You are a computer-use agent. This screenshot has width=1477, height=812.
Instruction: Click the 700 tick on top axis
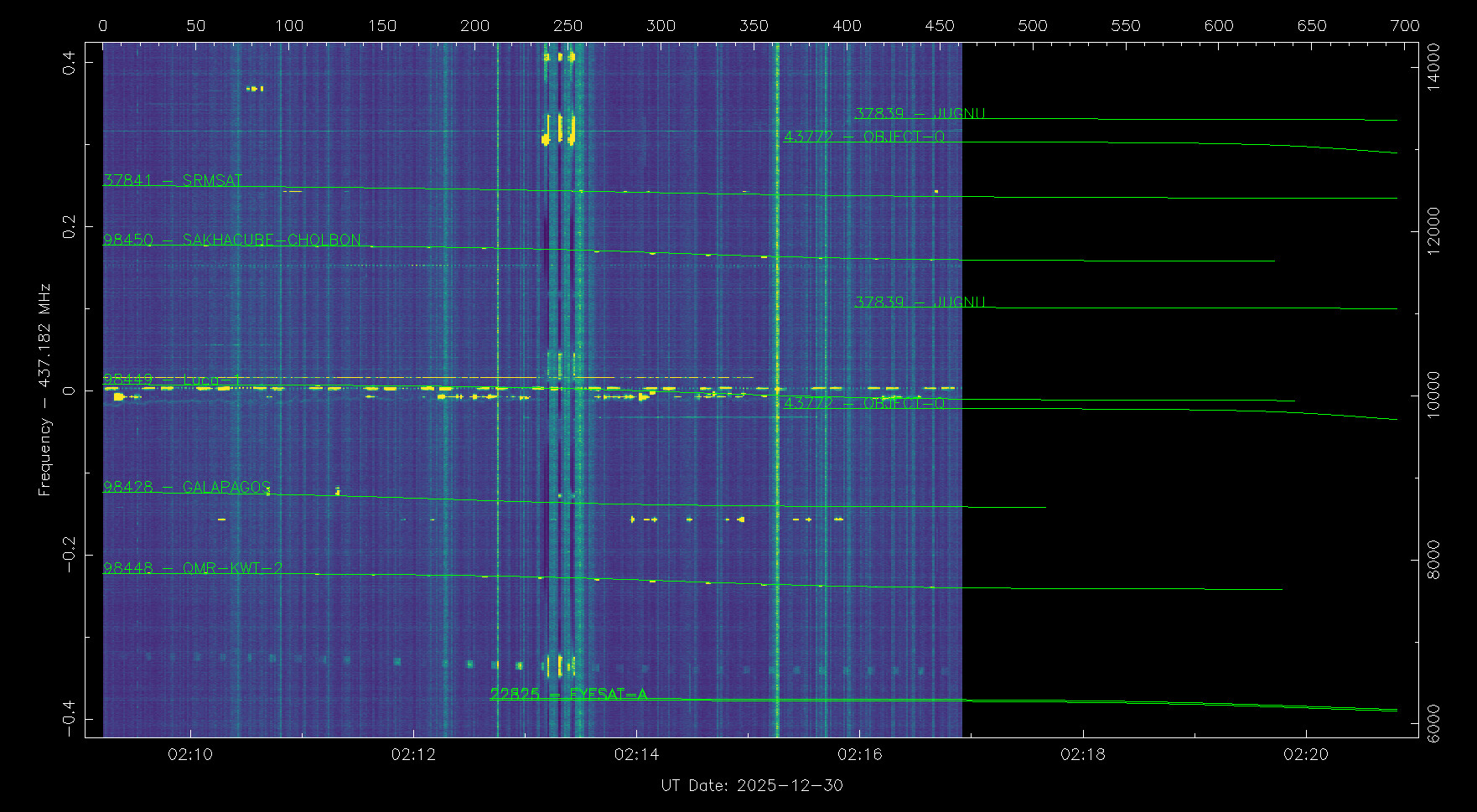1405,25
